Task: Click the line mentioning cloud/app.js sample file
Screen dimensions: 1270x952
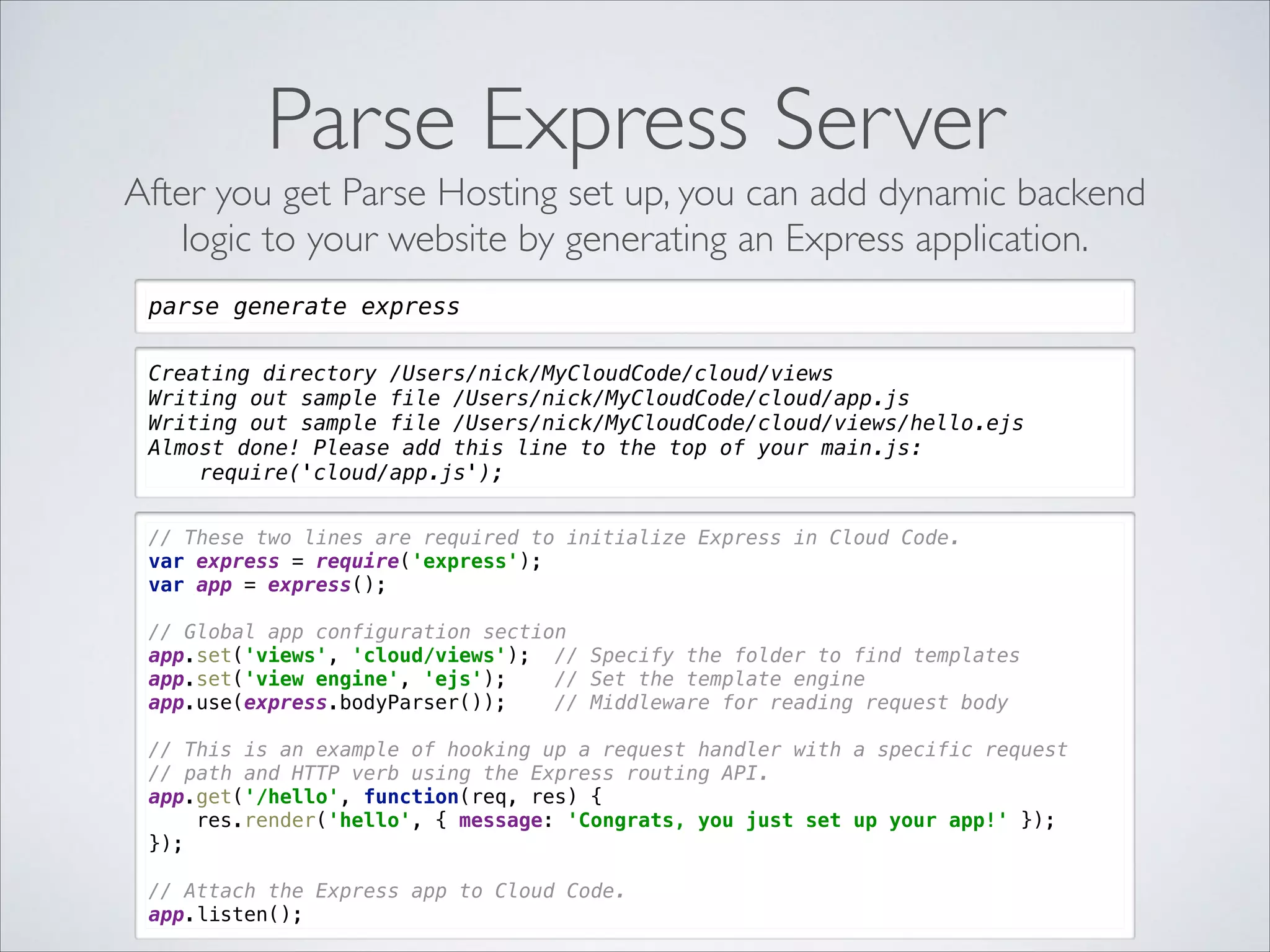Action: [529, 399]
